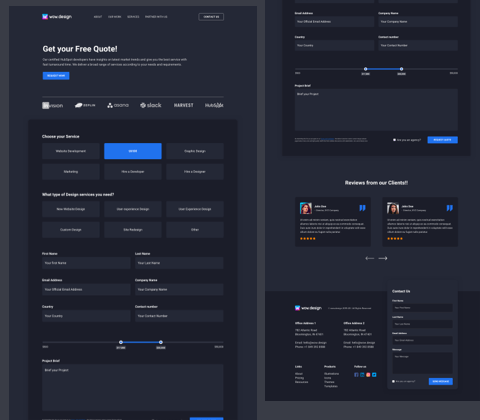Click the blue Request Now button
This screenshot has width=480, height=420.
coord(56,76)
